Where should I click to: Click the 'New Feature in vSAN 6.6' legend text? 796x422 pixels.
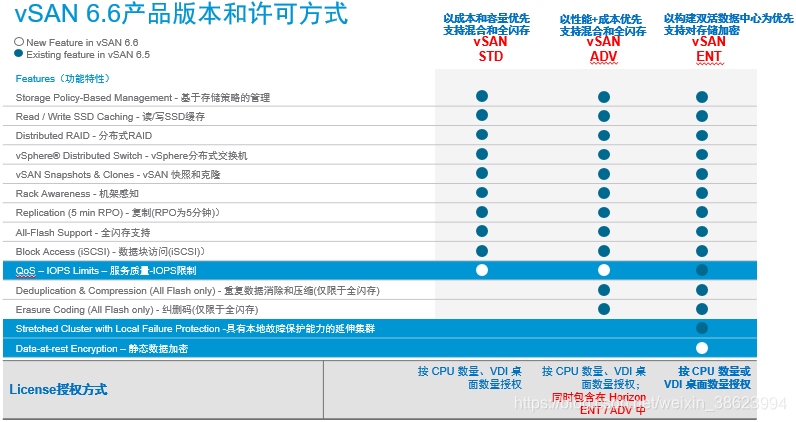tap(82, 43)
